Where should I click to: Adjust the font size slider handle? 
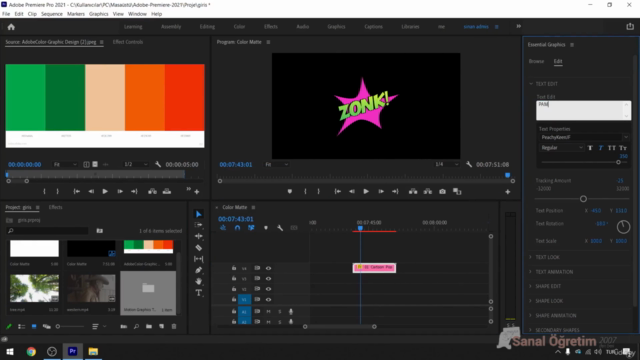pyautogui.click(x=618, y=162)
